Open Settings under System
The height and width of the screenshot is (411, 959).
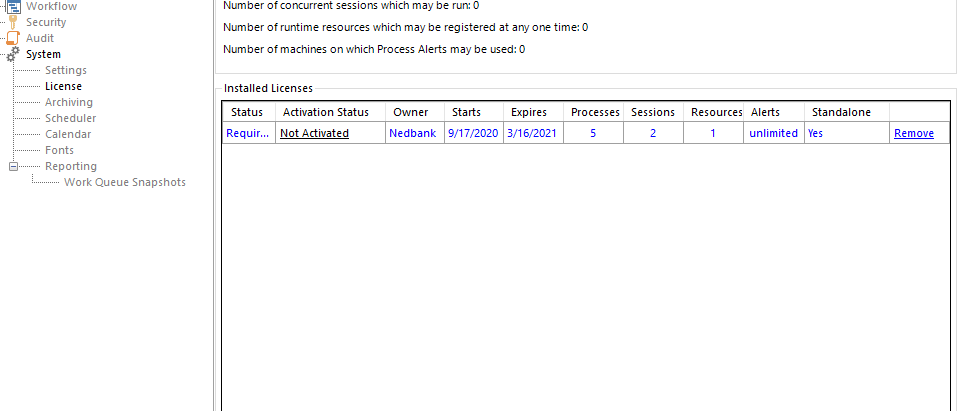point(66,70)
